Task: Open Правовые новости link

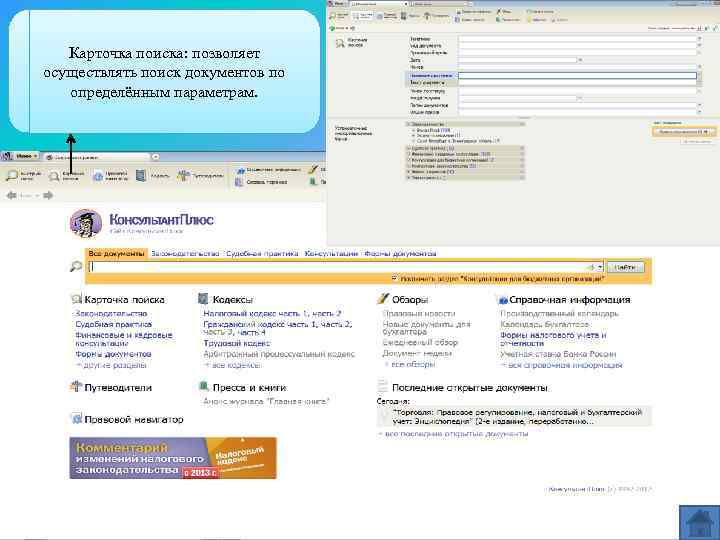Action: (x=419, y=313)
